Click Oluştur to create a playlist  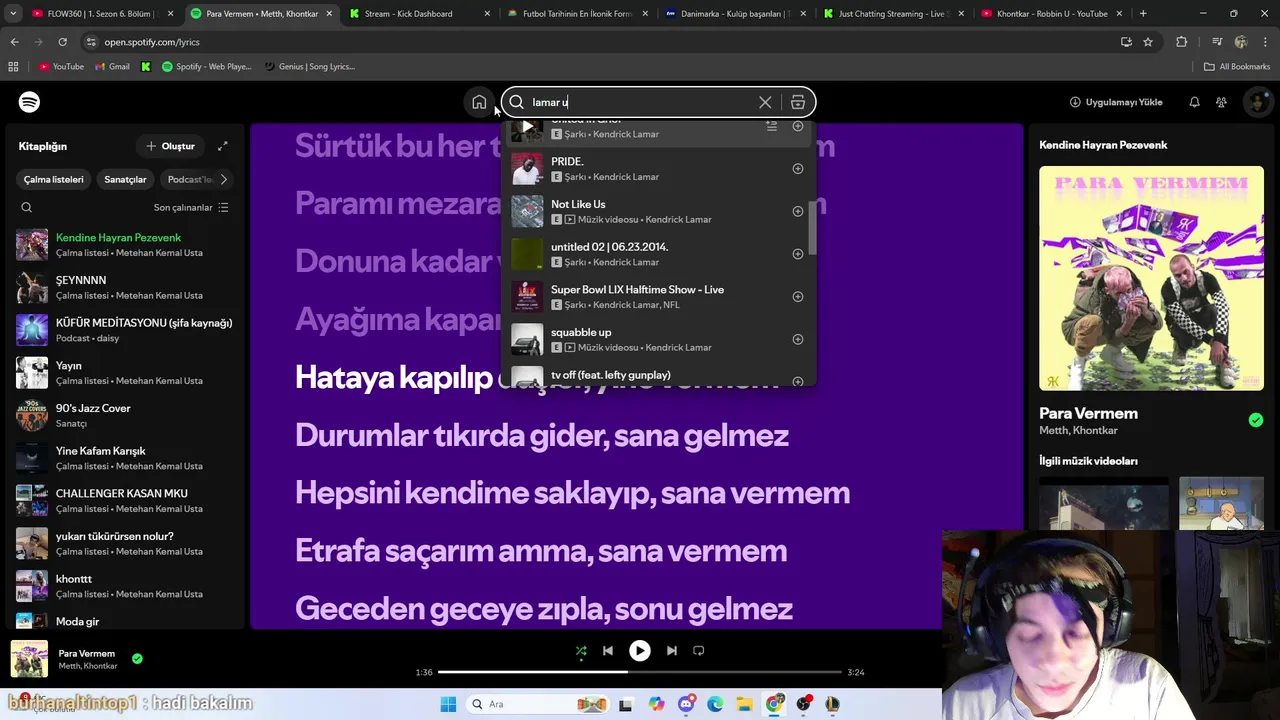pyautogui.click(x=170, y=146)
